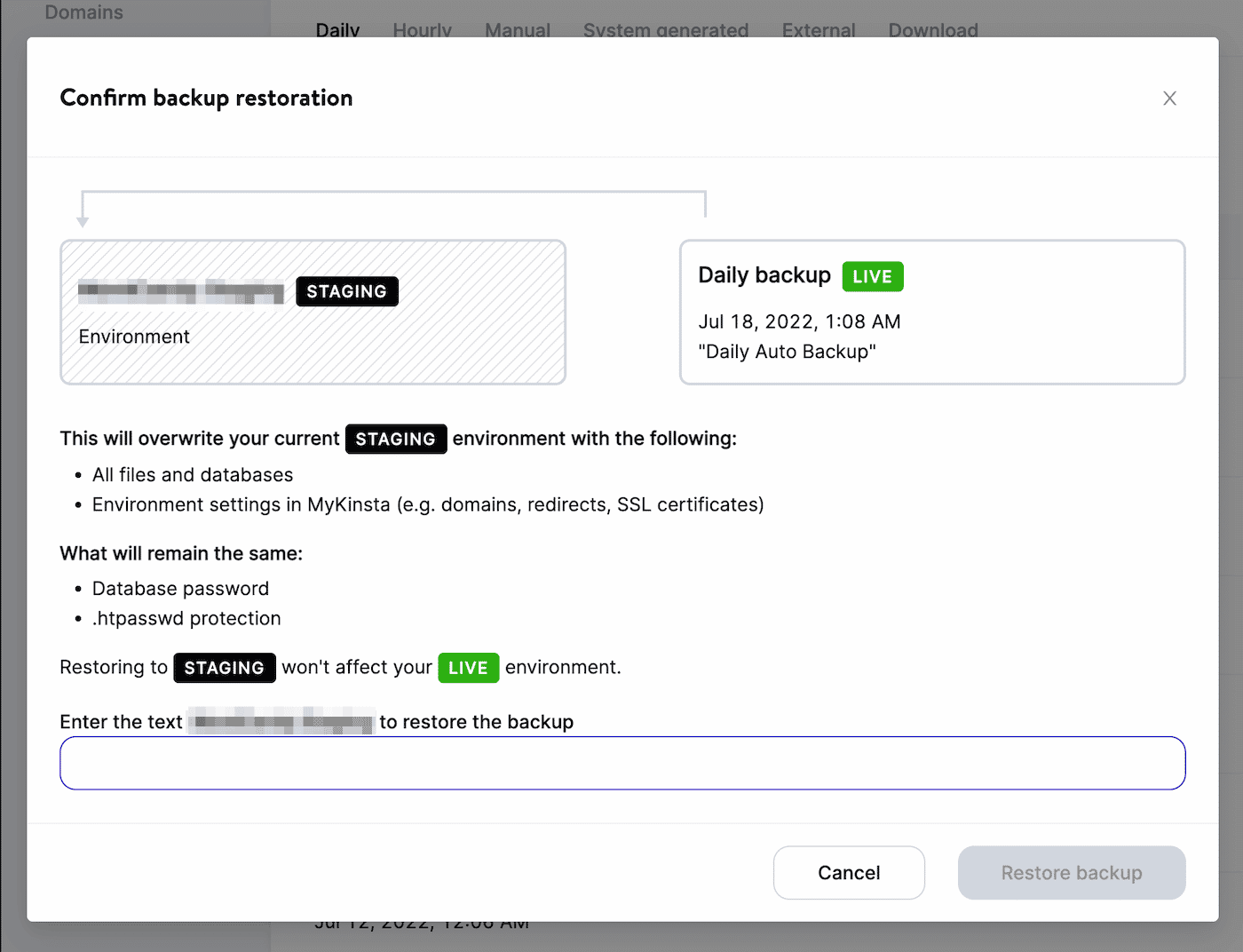Click the blurred text in the enter-text instruction
The height and width of the screenshot is (952, 1243).
point(281,721)
